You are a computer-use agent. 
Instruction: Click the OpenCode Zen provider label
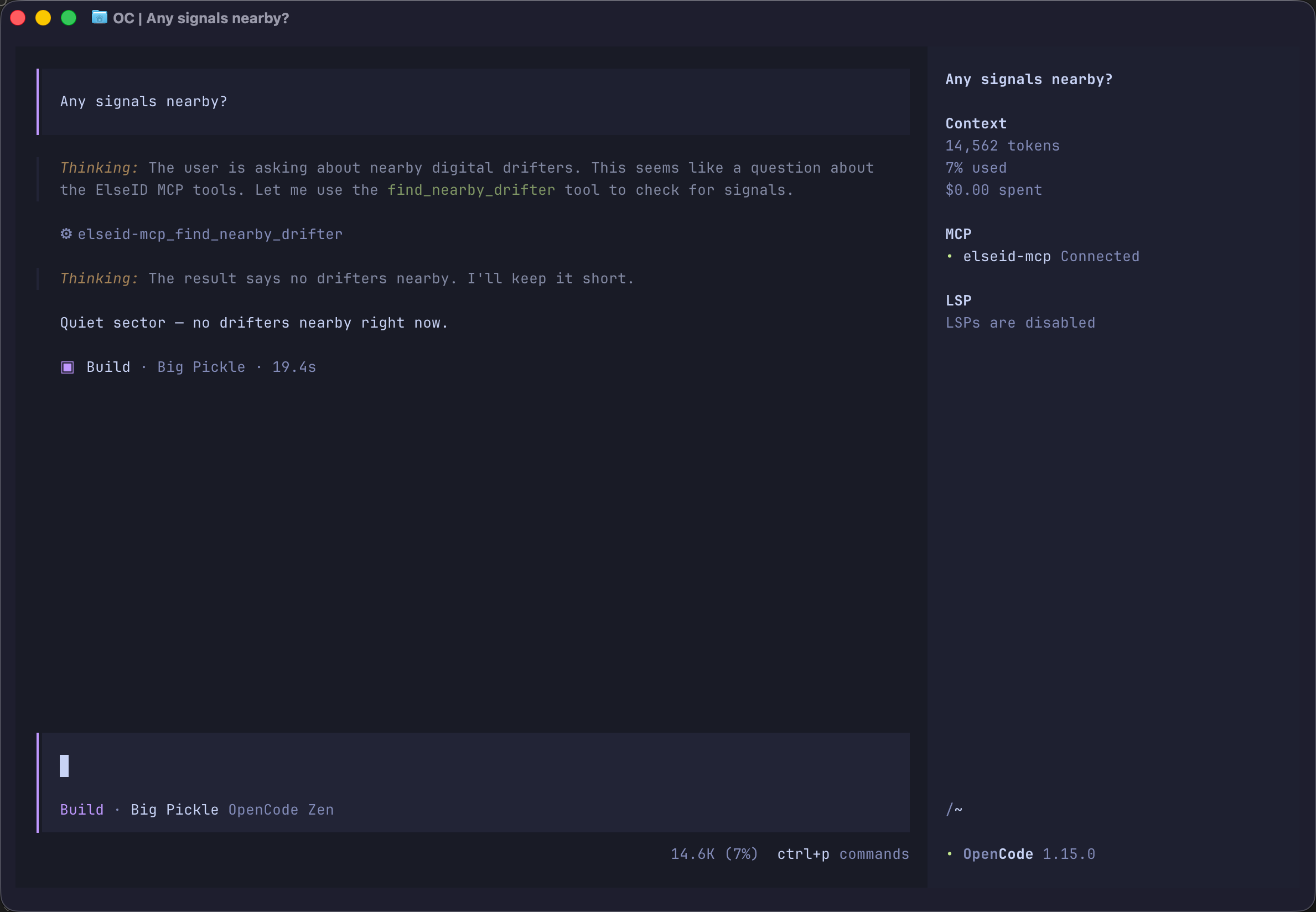pyautogui.click(x=281, y=810)
